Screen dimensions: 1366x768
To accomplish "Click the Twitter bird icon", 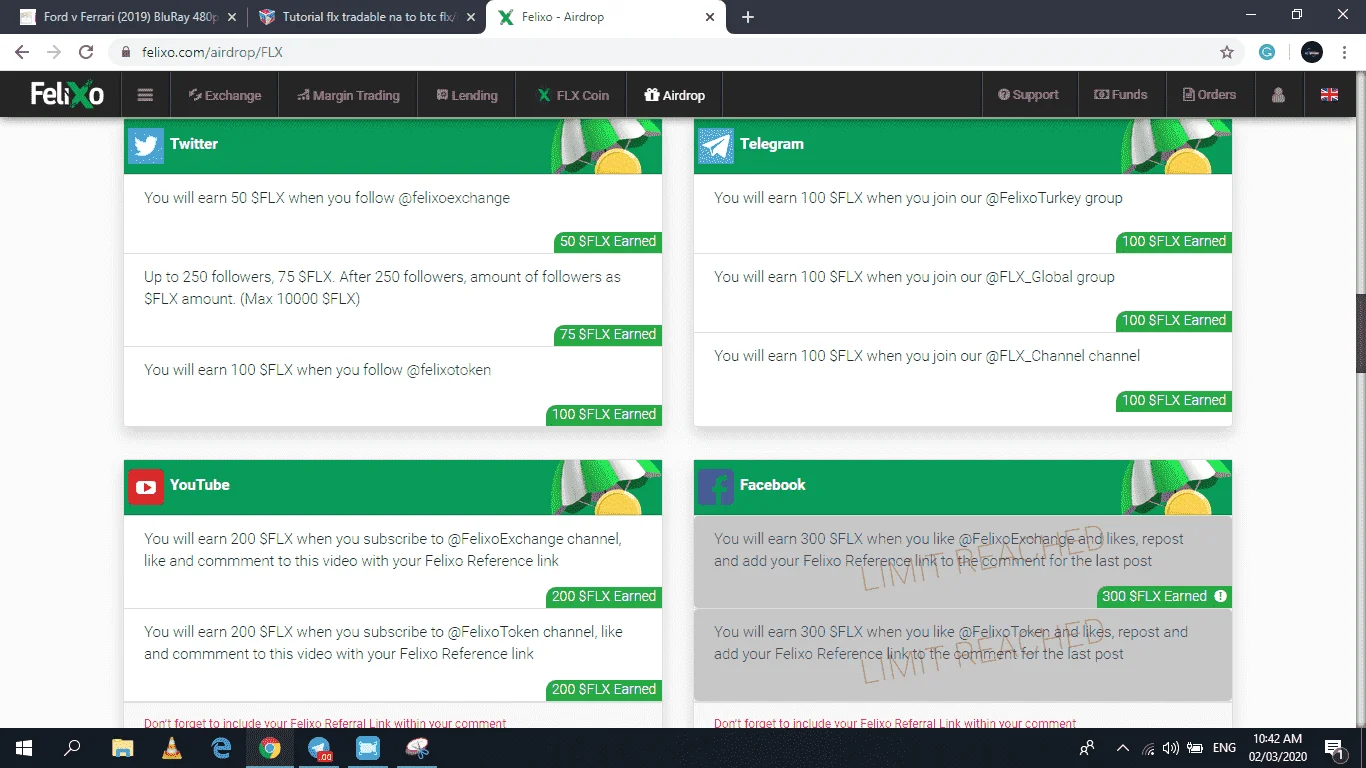I will (146, 146).
